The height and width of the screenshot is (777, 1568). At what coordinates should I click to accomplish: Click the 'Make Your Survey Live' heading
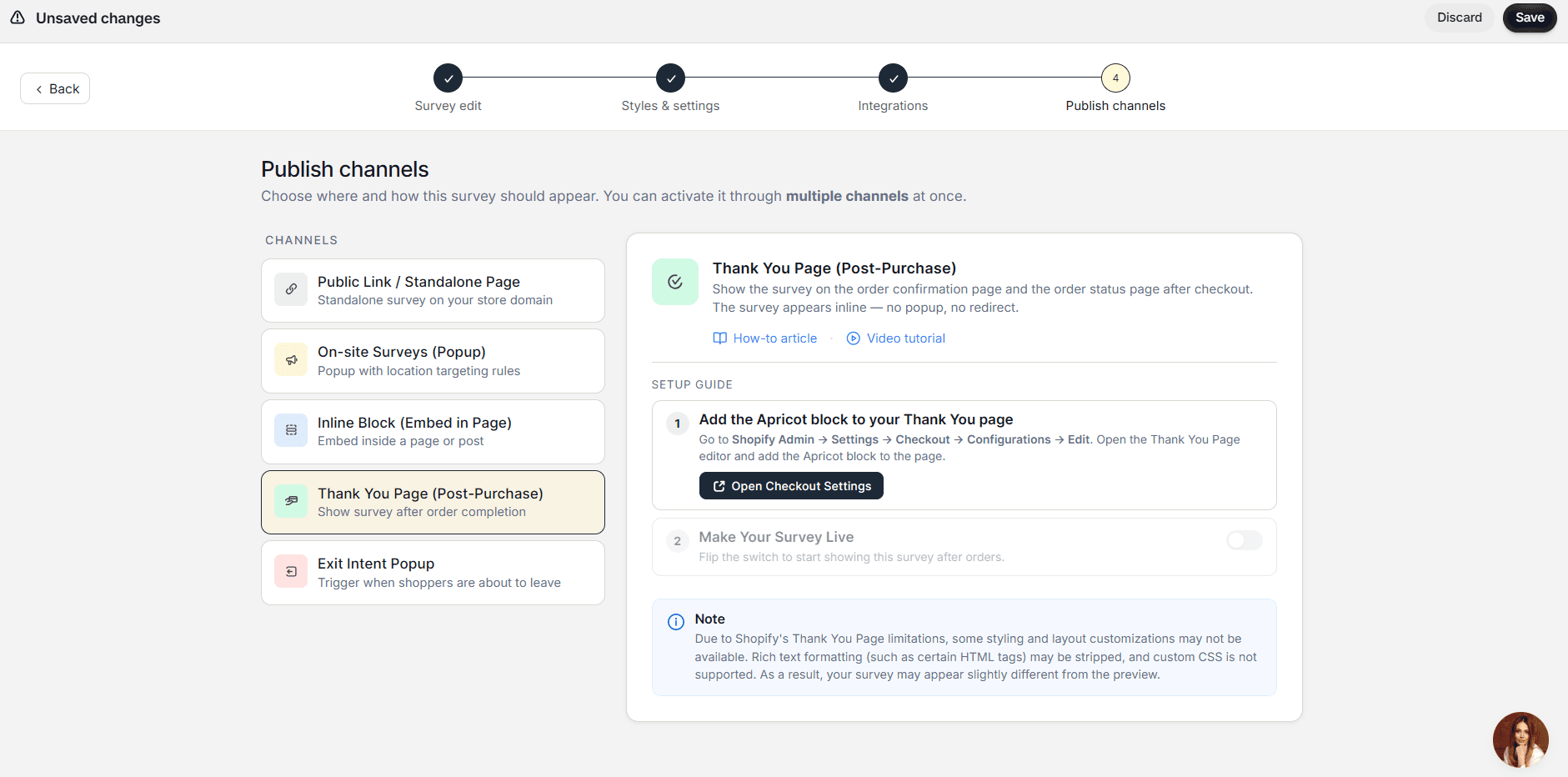tap(776, 537)
